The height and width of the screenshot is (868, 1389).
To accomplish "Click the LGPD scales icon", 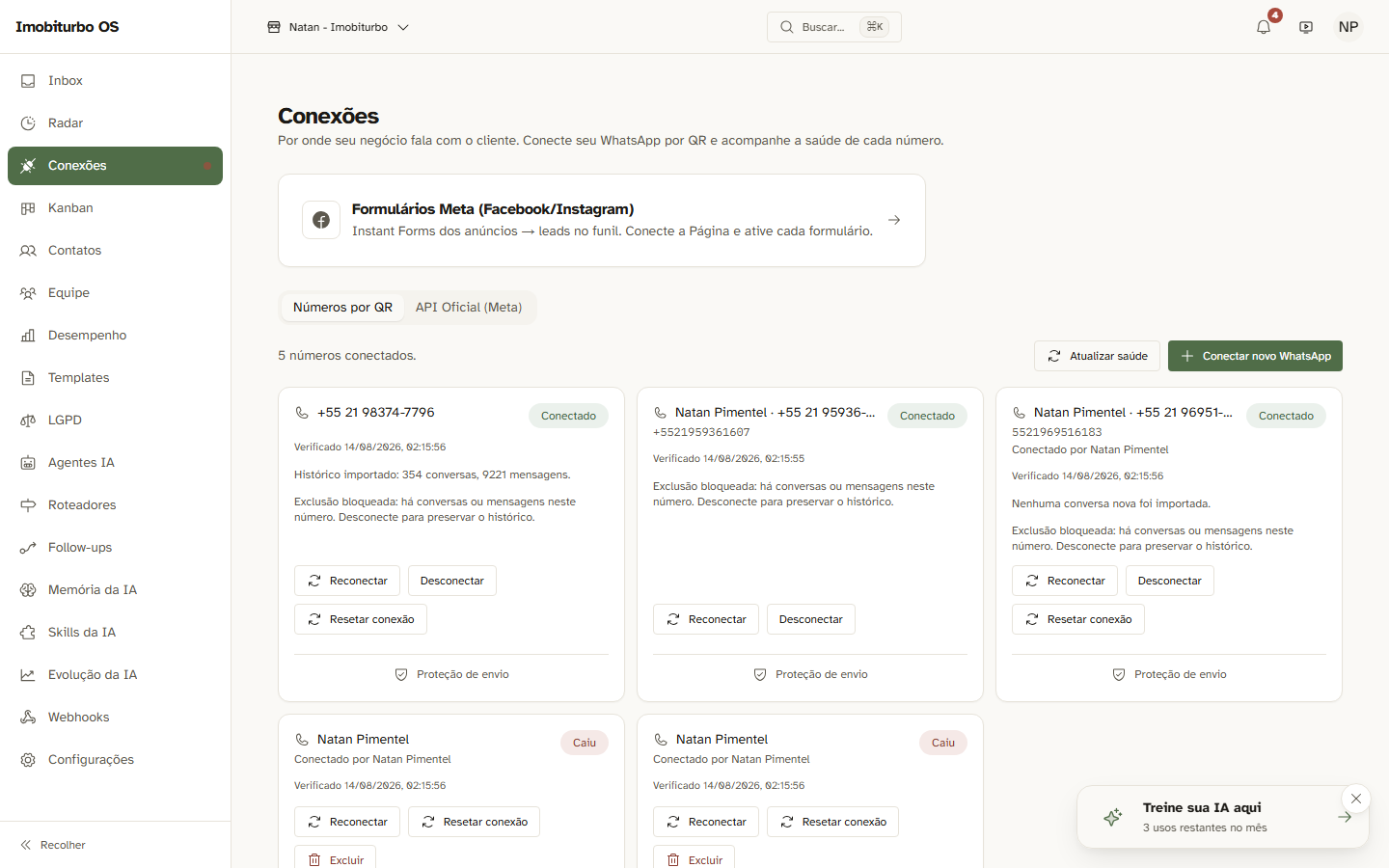I will point(28,420).
